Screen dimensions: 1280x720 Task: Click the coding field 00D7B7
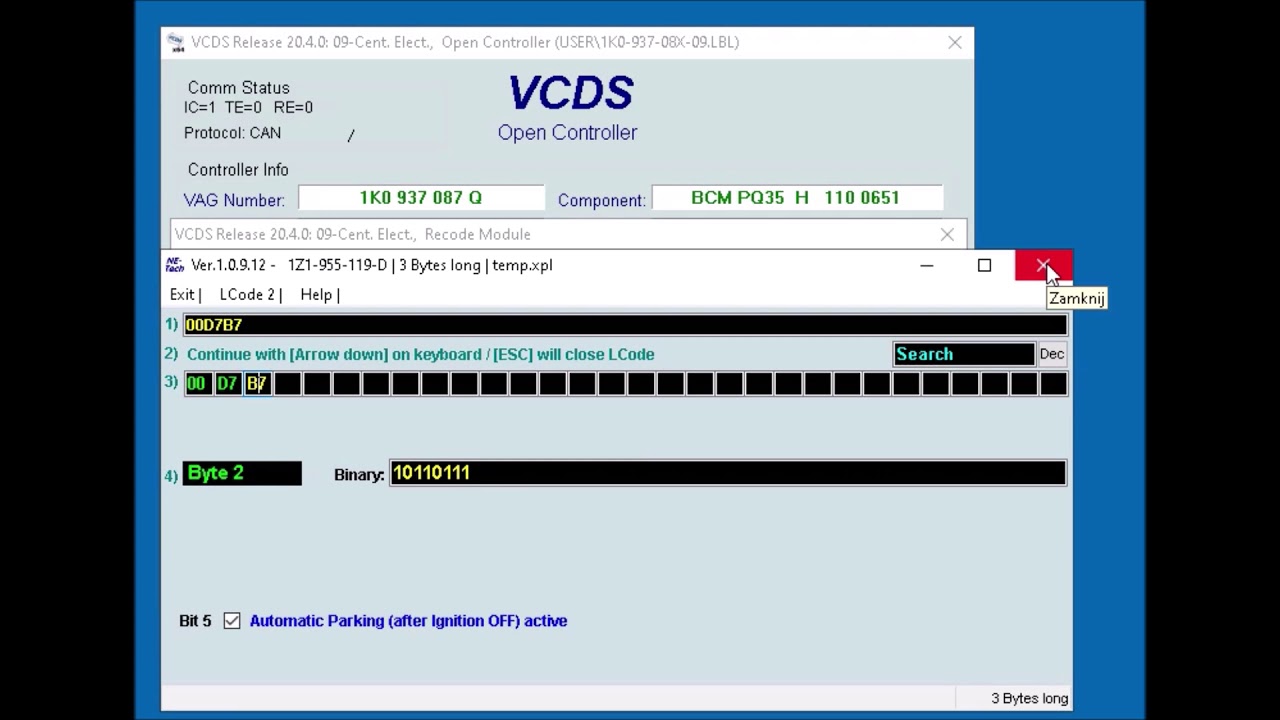coord(625,325)
